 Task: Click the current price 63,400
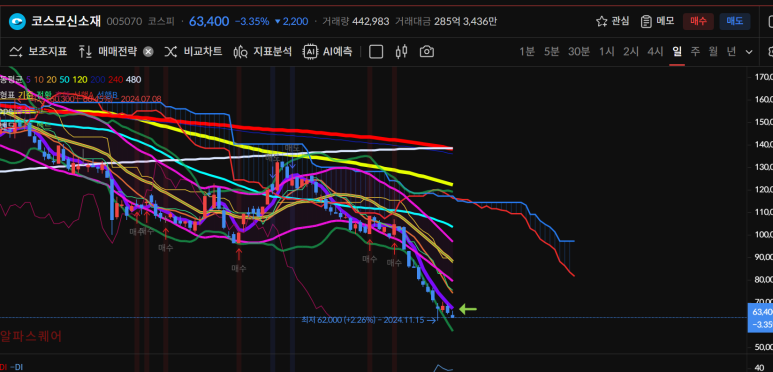pos(209,21)
